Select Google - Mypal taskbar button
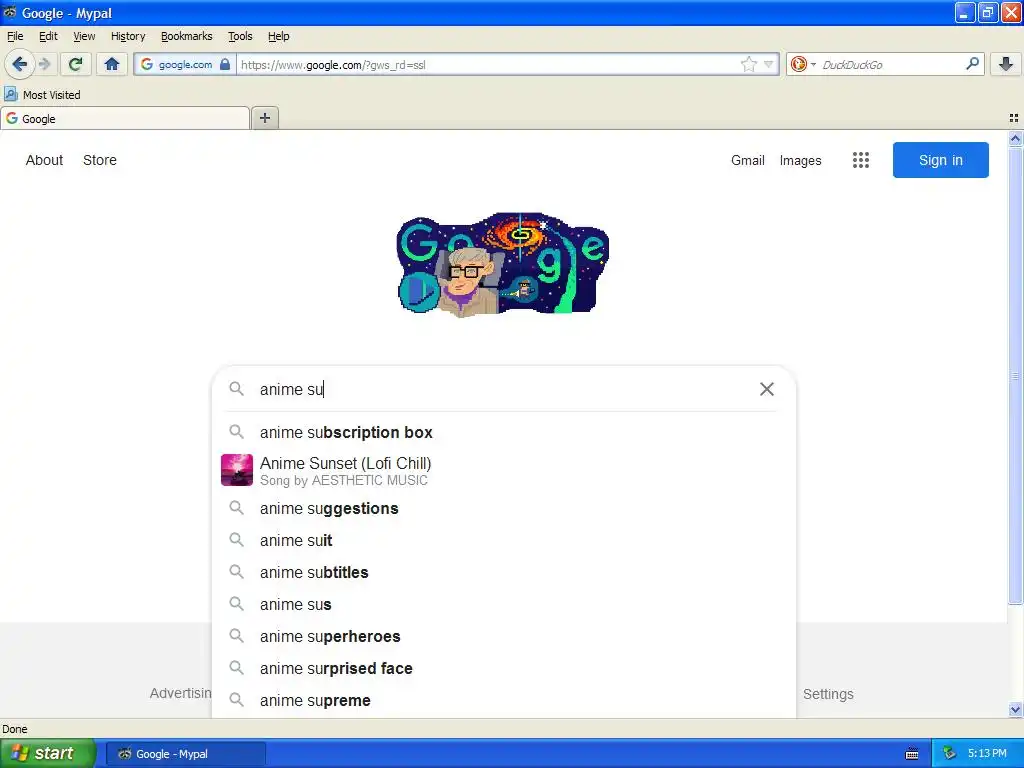Screen dimensions: 1024x768 (185, 754)
